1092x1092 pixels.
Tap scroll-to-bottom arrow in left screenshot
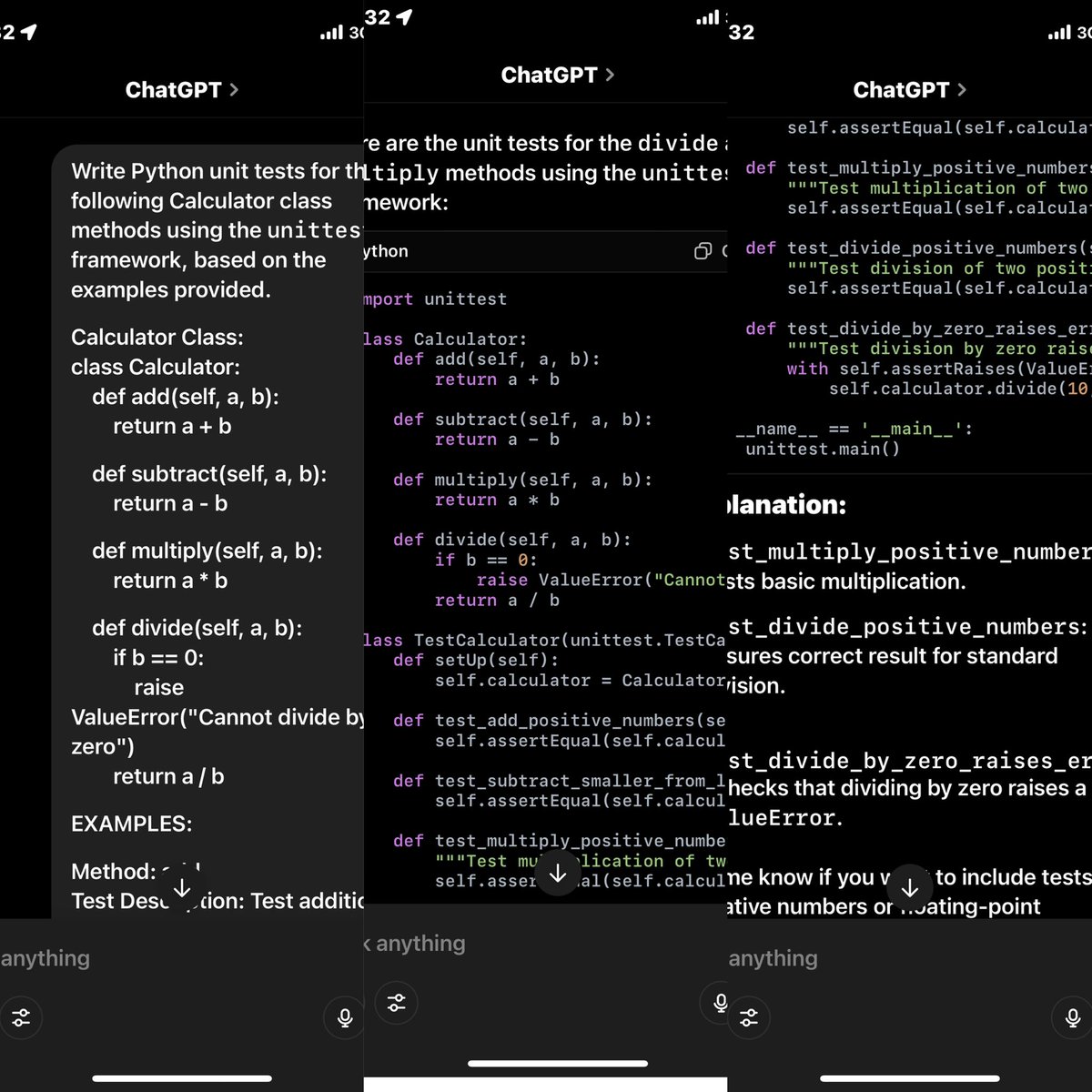point(181,888)
